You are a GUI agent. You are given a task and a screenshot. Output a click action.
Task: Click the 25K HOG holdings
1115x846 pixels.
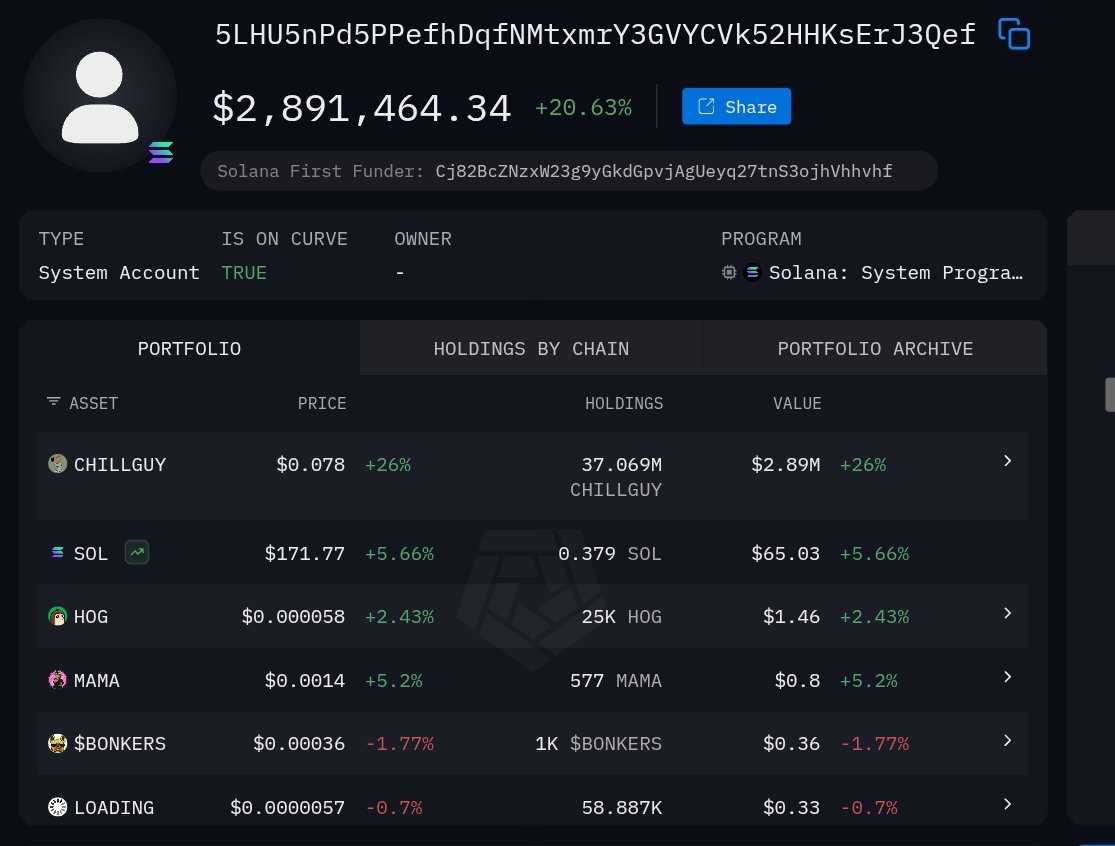(621, 616)
